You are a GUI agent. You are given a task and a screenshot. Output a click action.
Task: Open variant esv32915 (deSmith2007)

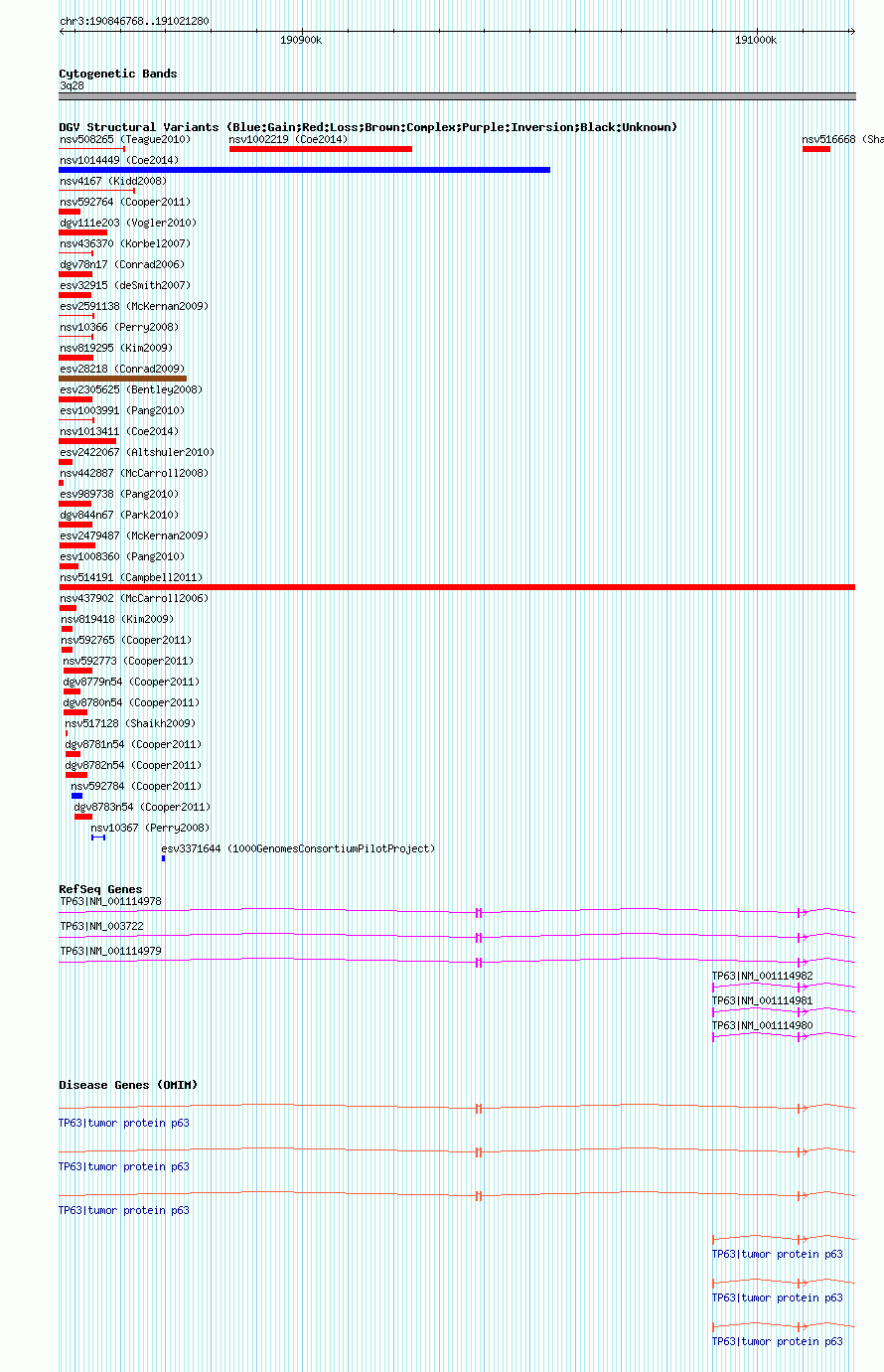click(125, 285)
